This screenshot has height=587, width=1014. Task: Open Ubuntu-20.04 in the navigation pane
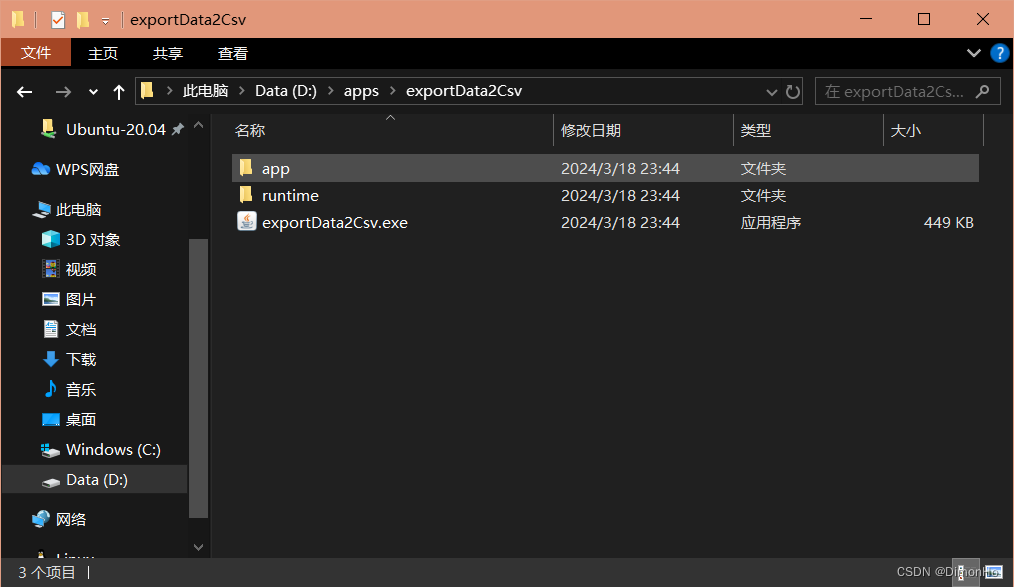point(115,129)
